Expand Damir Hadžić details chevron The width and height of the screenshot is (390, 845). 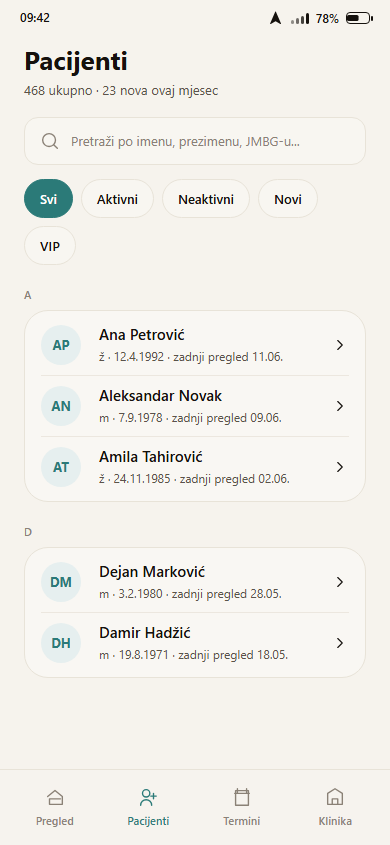tap(339, 643)
